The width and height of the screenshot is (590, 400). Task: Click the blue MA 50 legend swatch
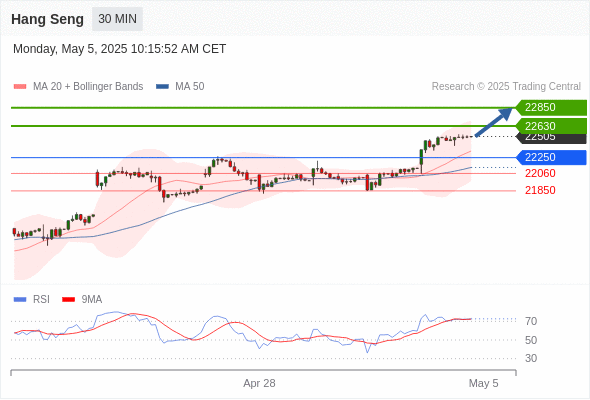(162, 87)
